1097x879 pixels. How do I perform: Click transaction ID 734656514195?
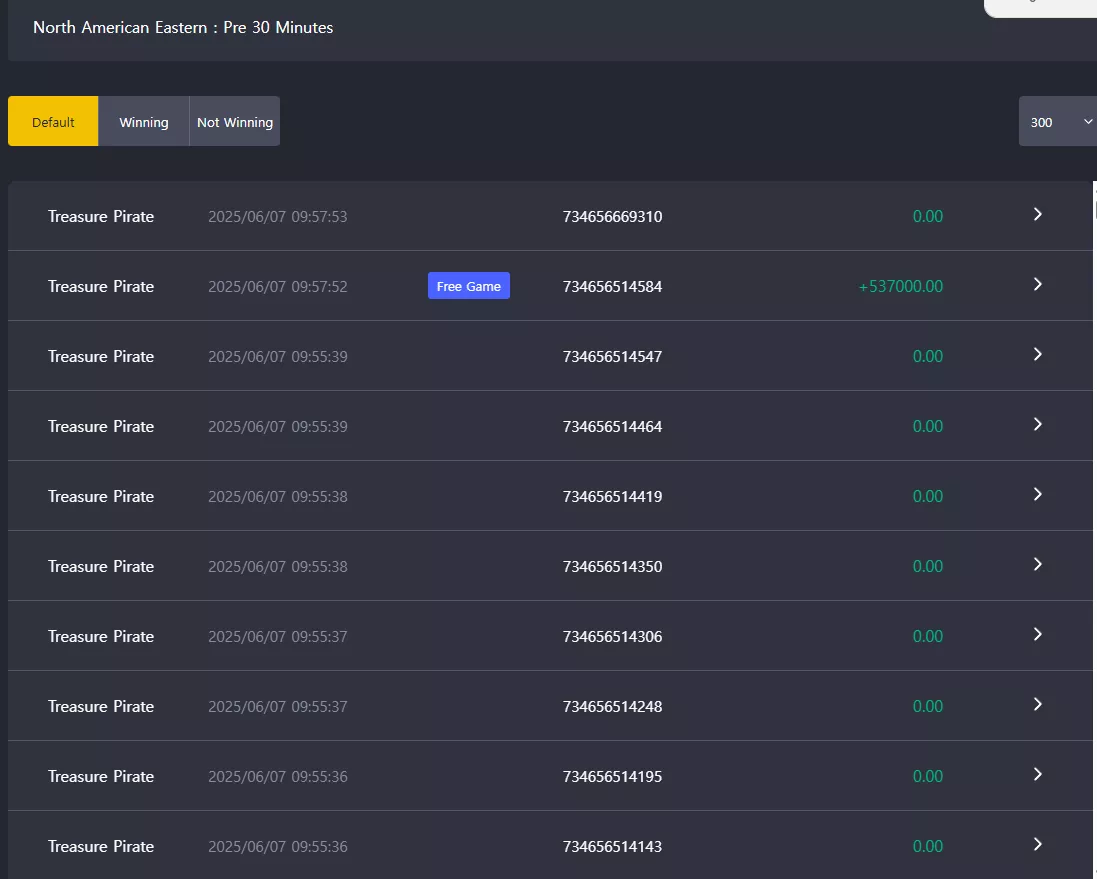tap(612, 776)
